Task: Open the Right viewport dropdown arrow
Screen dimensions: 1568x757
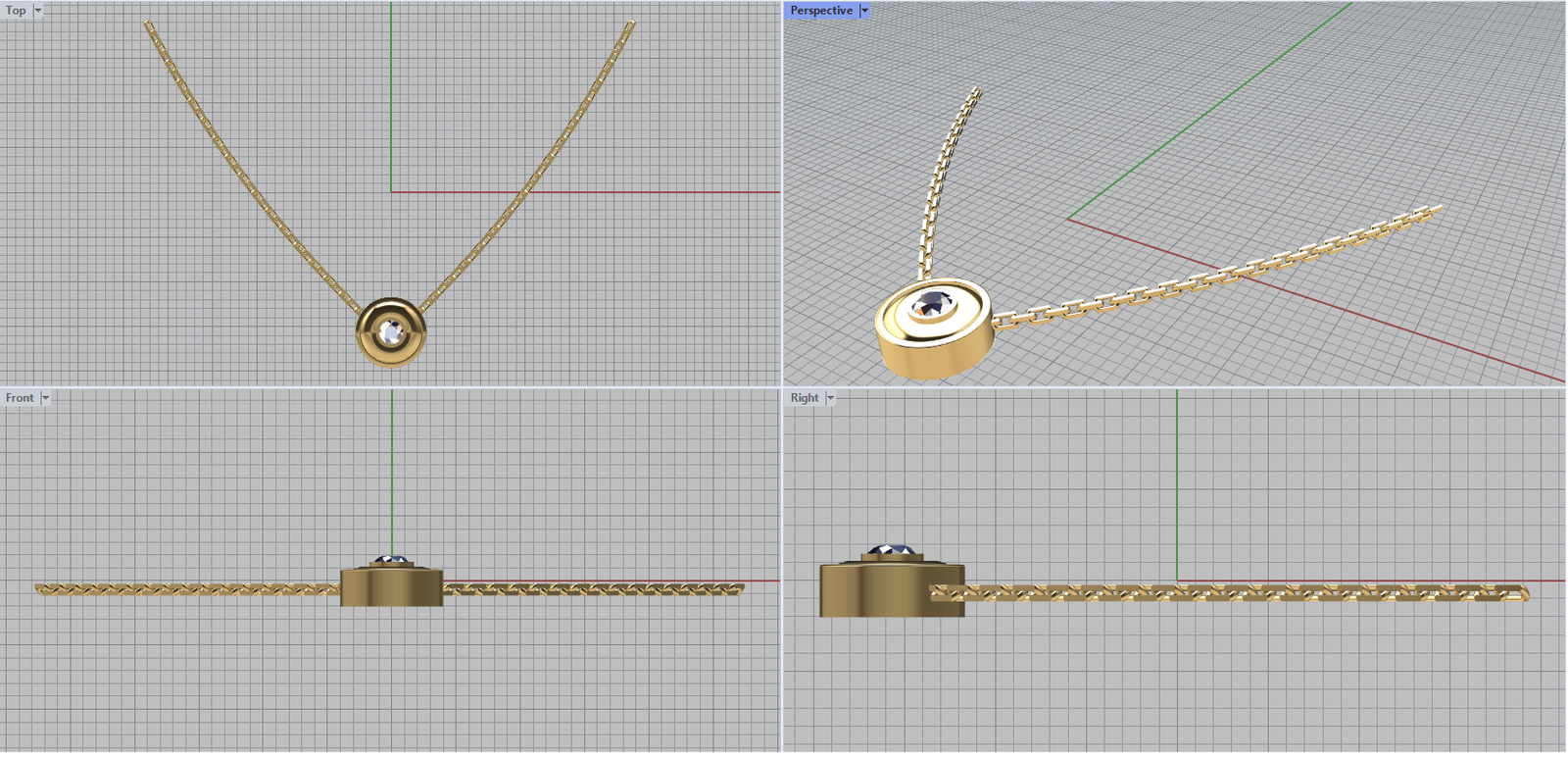Action: [x=830, y=398]
